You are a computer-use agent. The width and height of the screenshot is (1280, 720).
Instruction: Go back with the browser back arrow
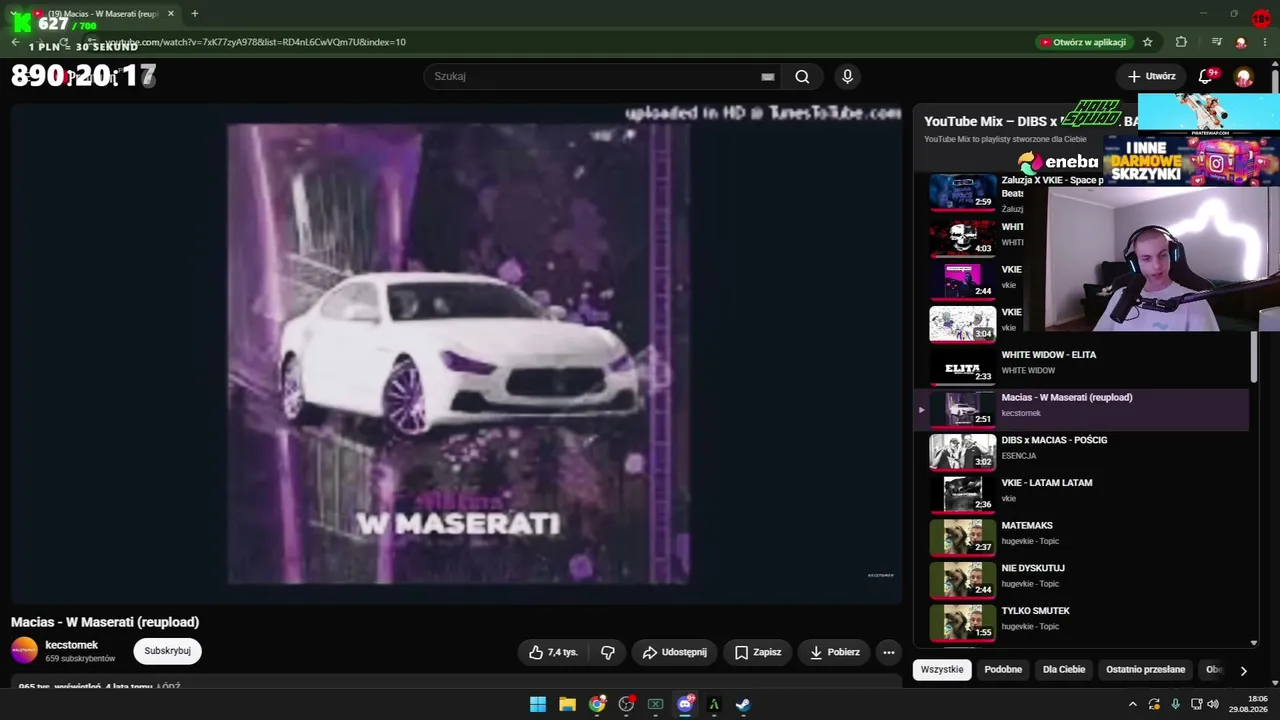(x=15, y=42)
